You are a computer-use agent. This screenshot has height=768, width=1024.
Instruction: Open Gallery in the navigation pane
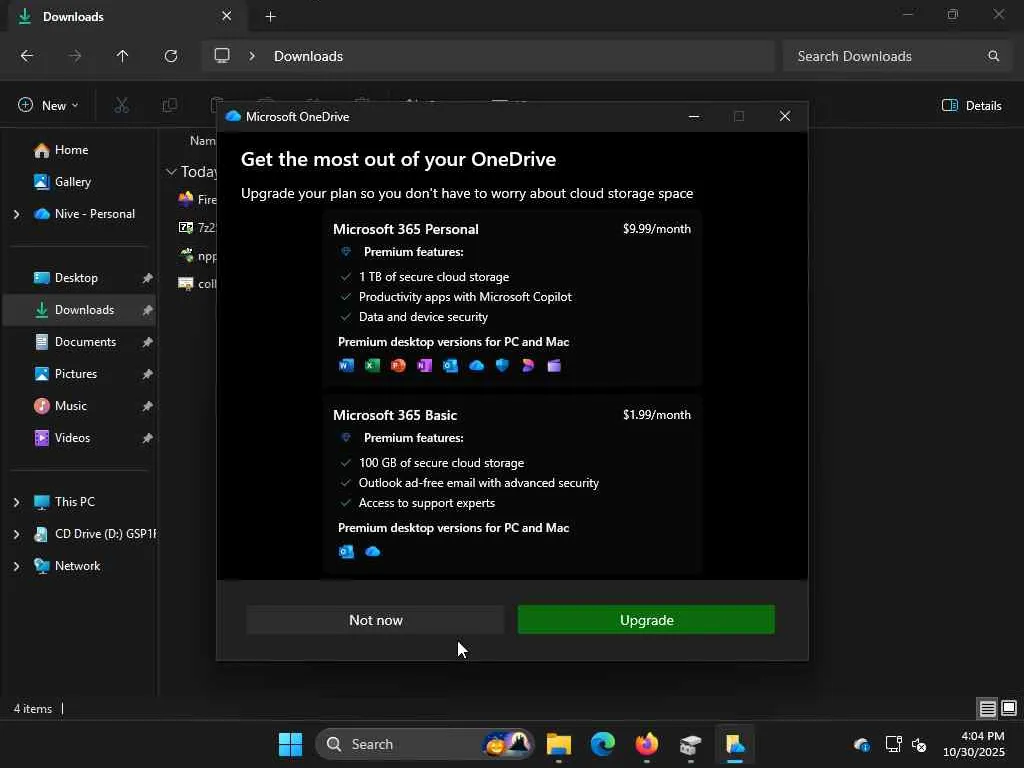pos(72,182)
